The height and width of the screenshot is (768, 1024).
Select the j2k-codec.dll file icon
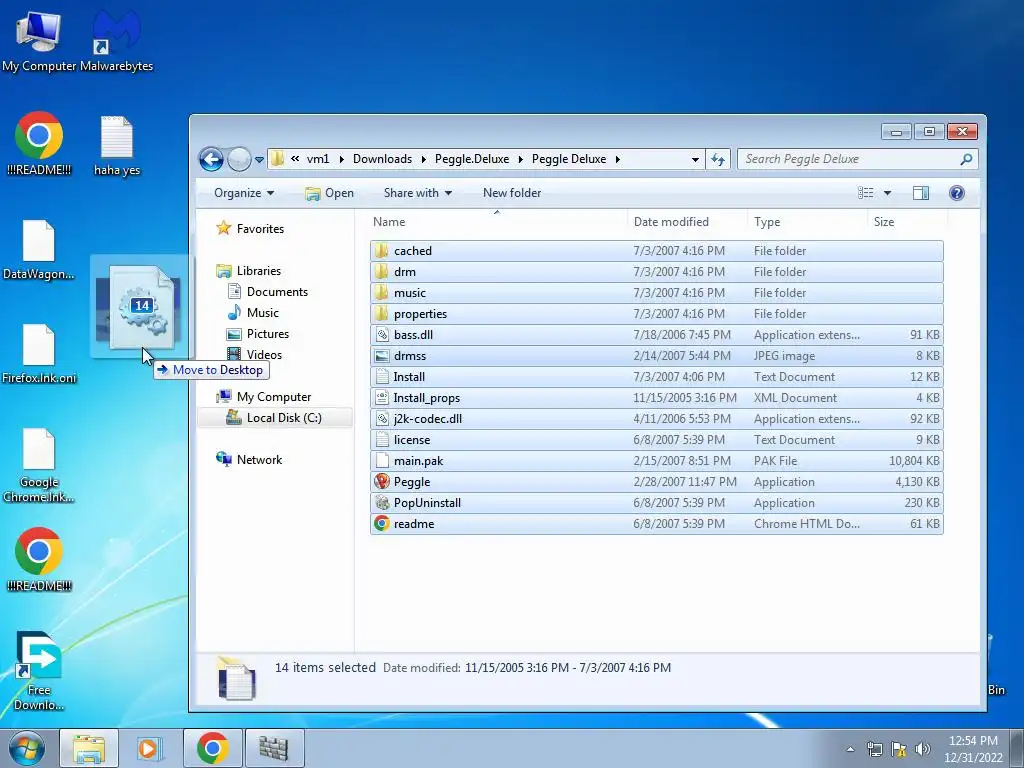[381, 419]
